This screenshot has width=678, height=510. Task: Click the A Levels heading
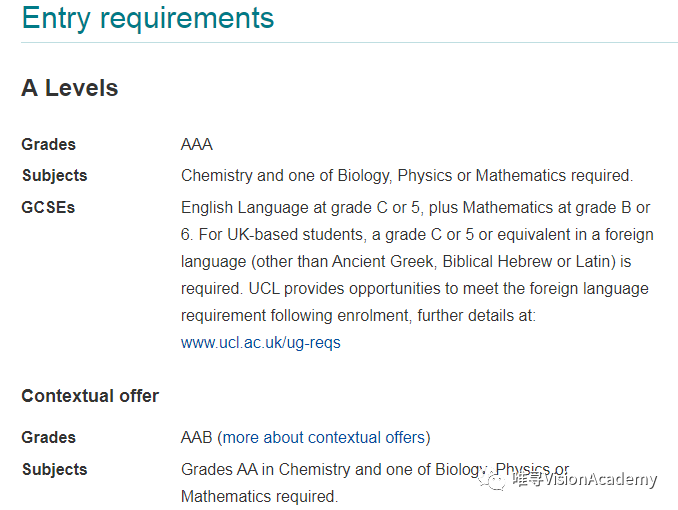point(70,88)
